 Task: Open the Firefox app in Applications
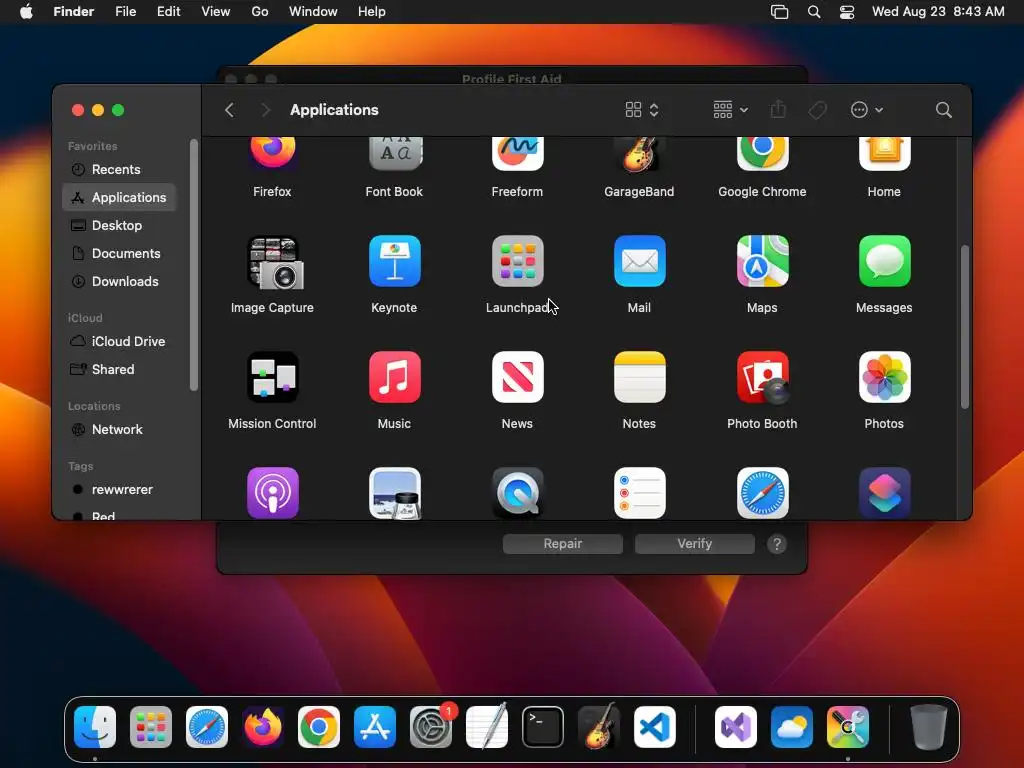(x=272, y=154)
